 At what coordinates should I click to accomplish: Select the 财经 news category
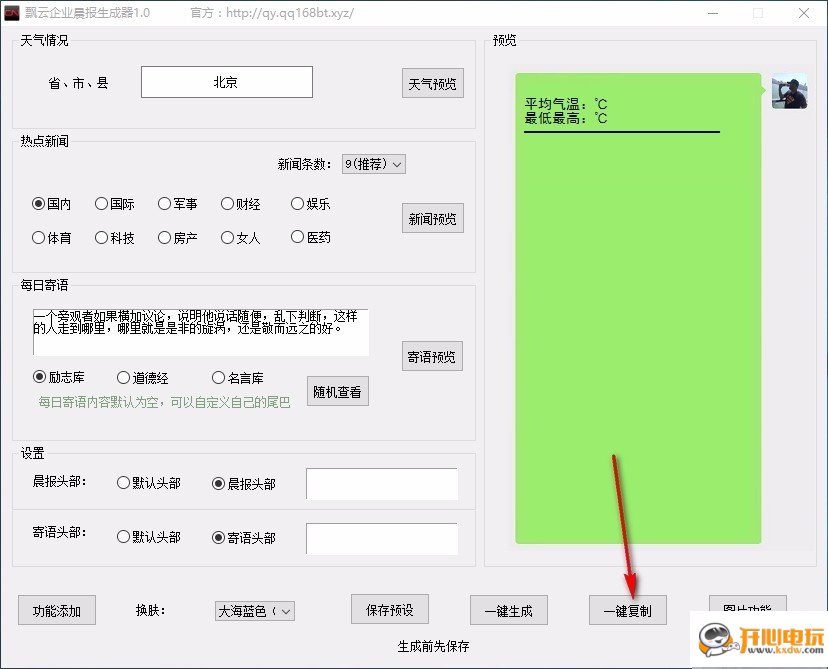[241, 204]
